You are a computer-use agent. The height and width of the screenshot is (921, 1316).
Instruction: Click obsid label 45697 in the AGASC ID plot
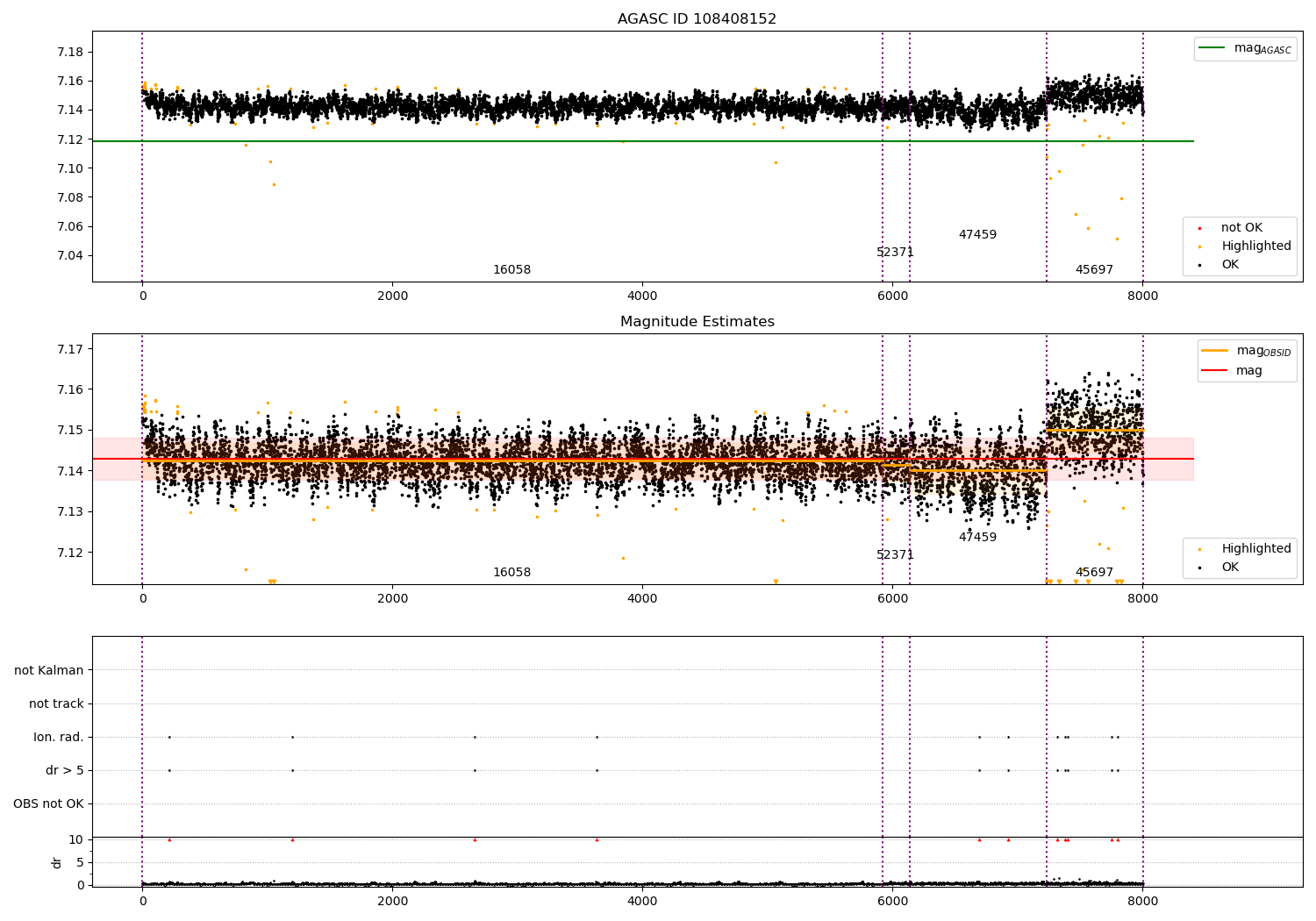tap(1094, 269)
